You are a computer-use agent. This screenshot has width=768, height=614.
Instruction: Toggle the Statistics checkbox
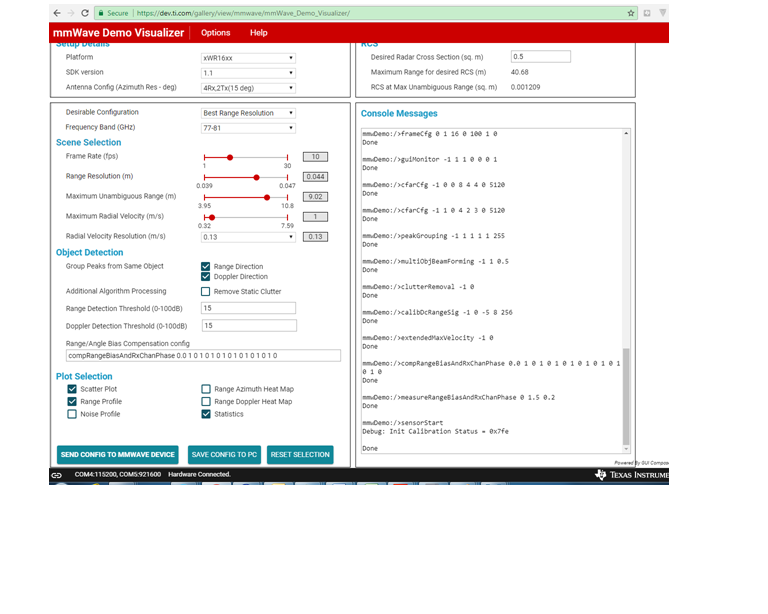click(206, 414)
